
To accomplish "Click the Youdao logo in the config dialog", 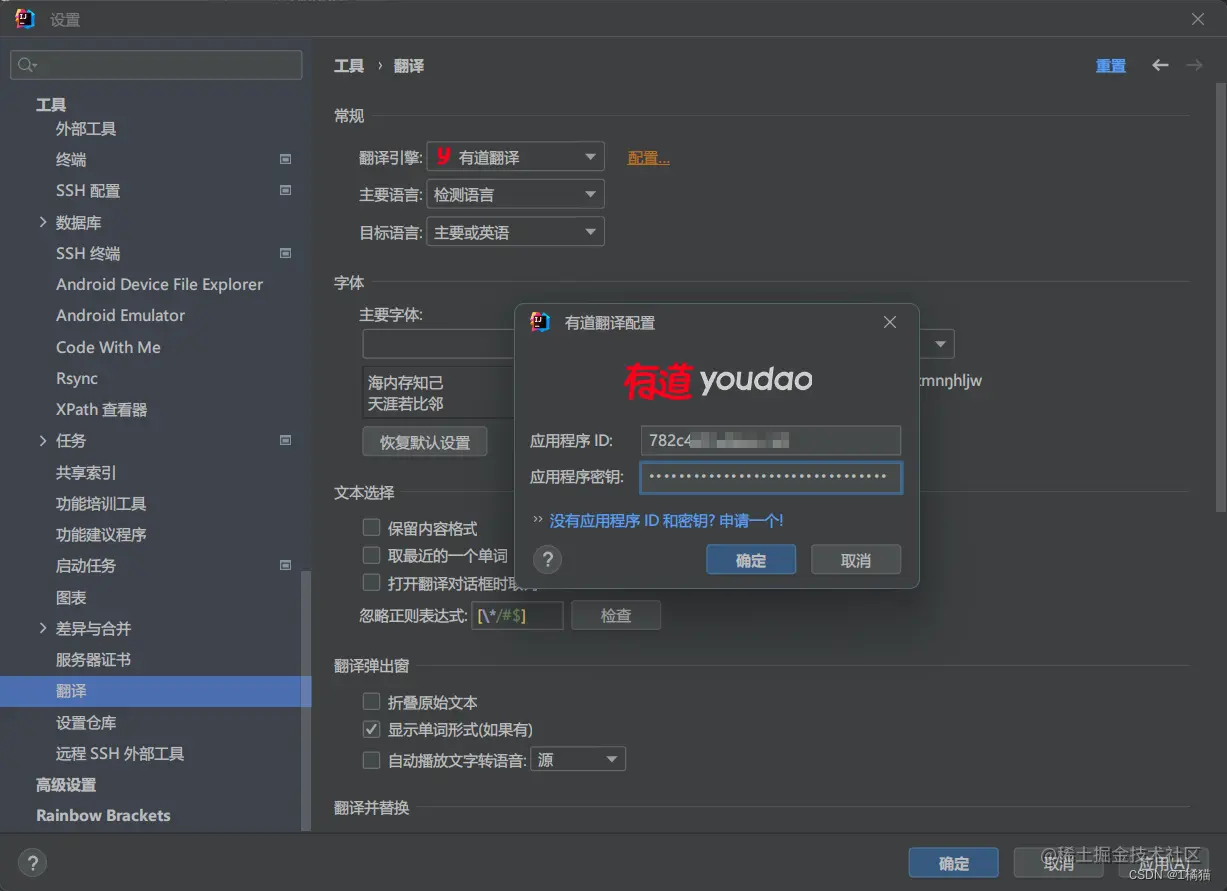I will pos(718,380).
